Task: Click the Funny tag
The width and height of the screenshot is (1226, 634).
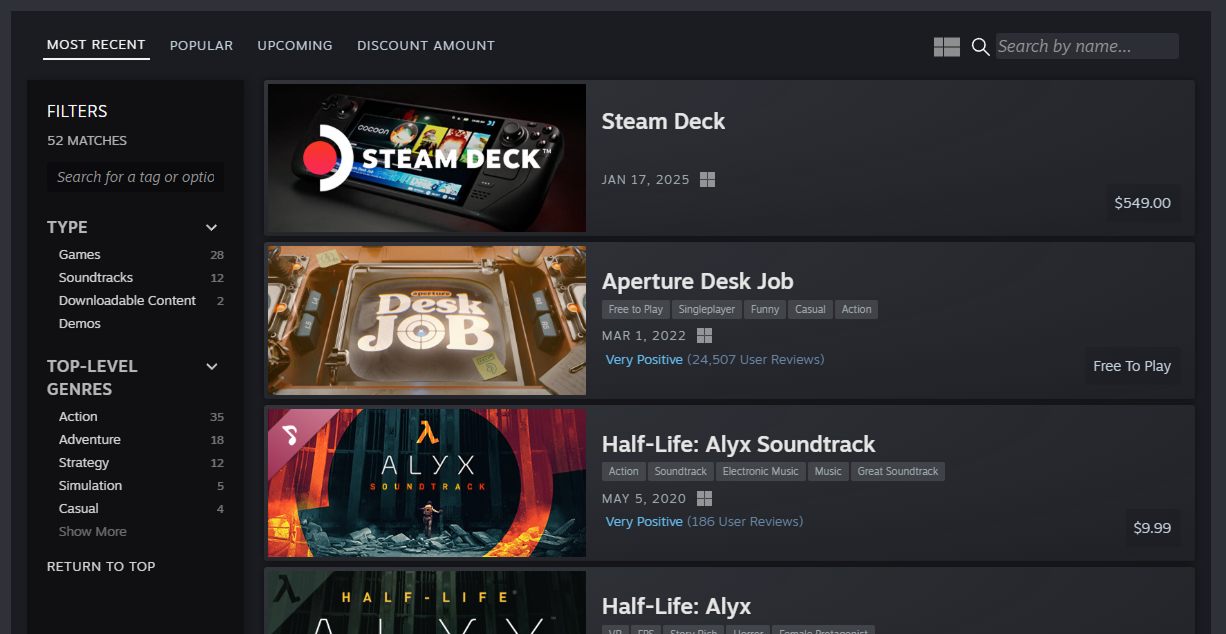Action: coord(765,310)
